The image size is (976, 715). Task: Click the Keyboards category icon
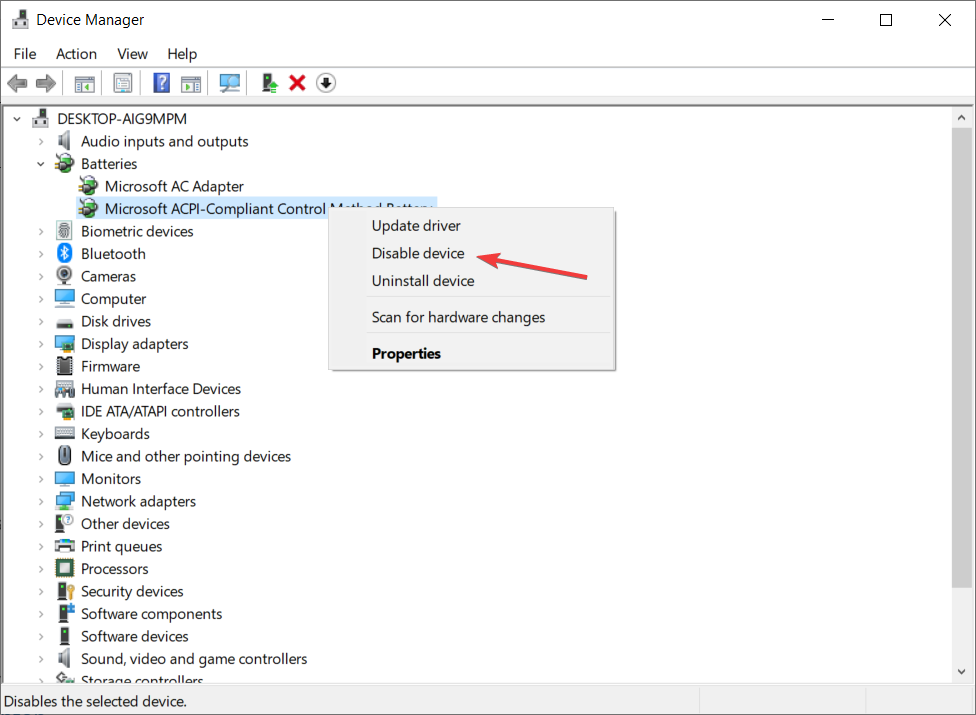point(65,433)
